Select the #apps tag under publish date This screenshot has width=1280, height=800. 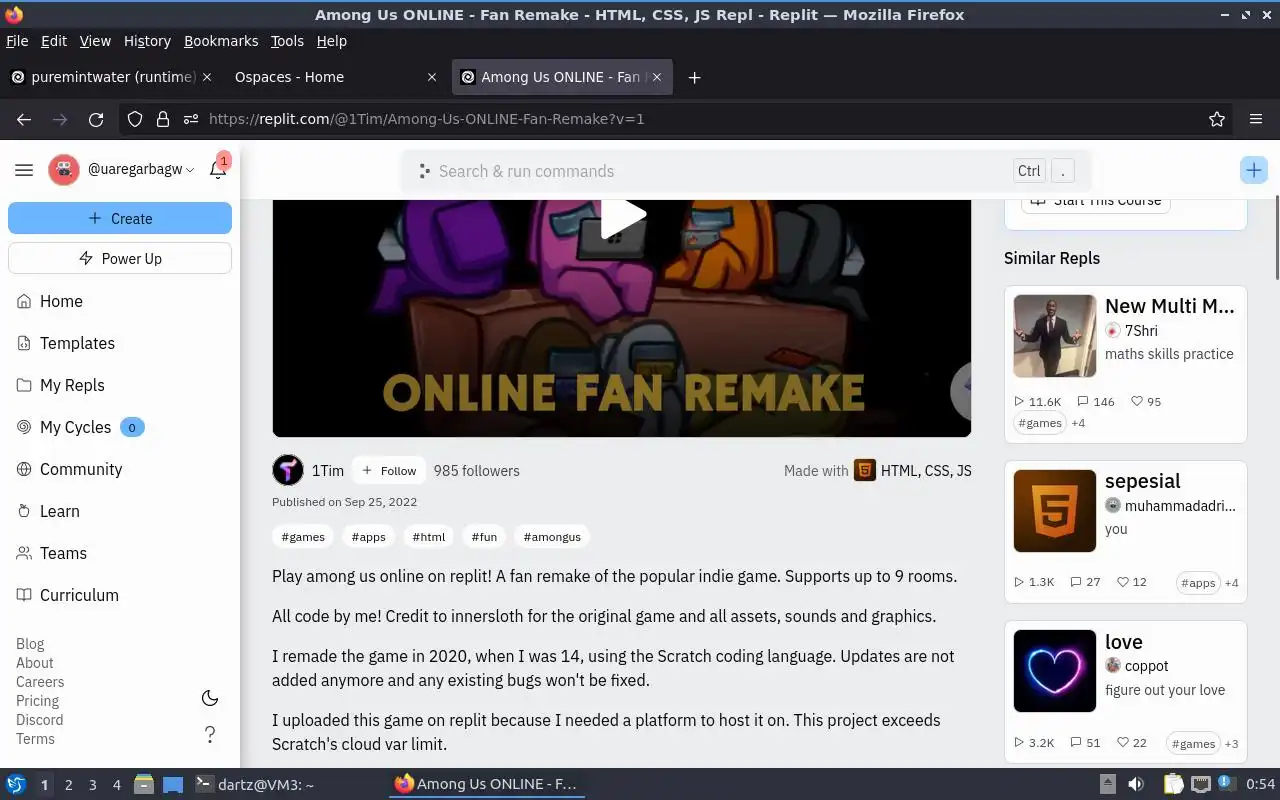[x=368, y=537]
